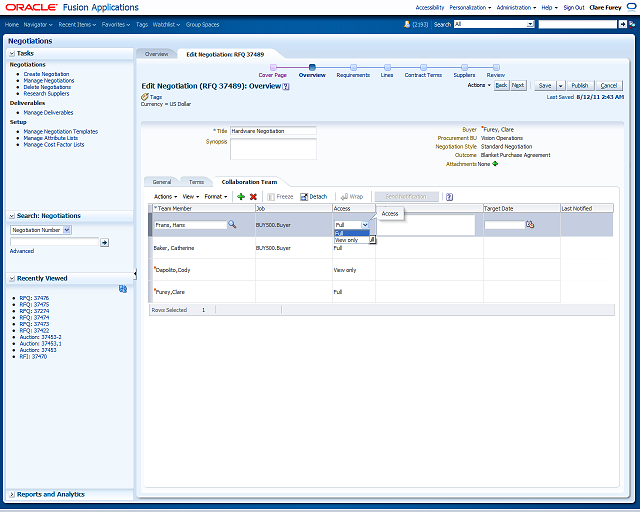The image size is (640, 512).
Task: Open Research Suppliers link
Action: (47, 93)
